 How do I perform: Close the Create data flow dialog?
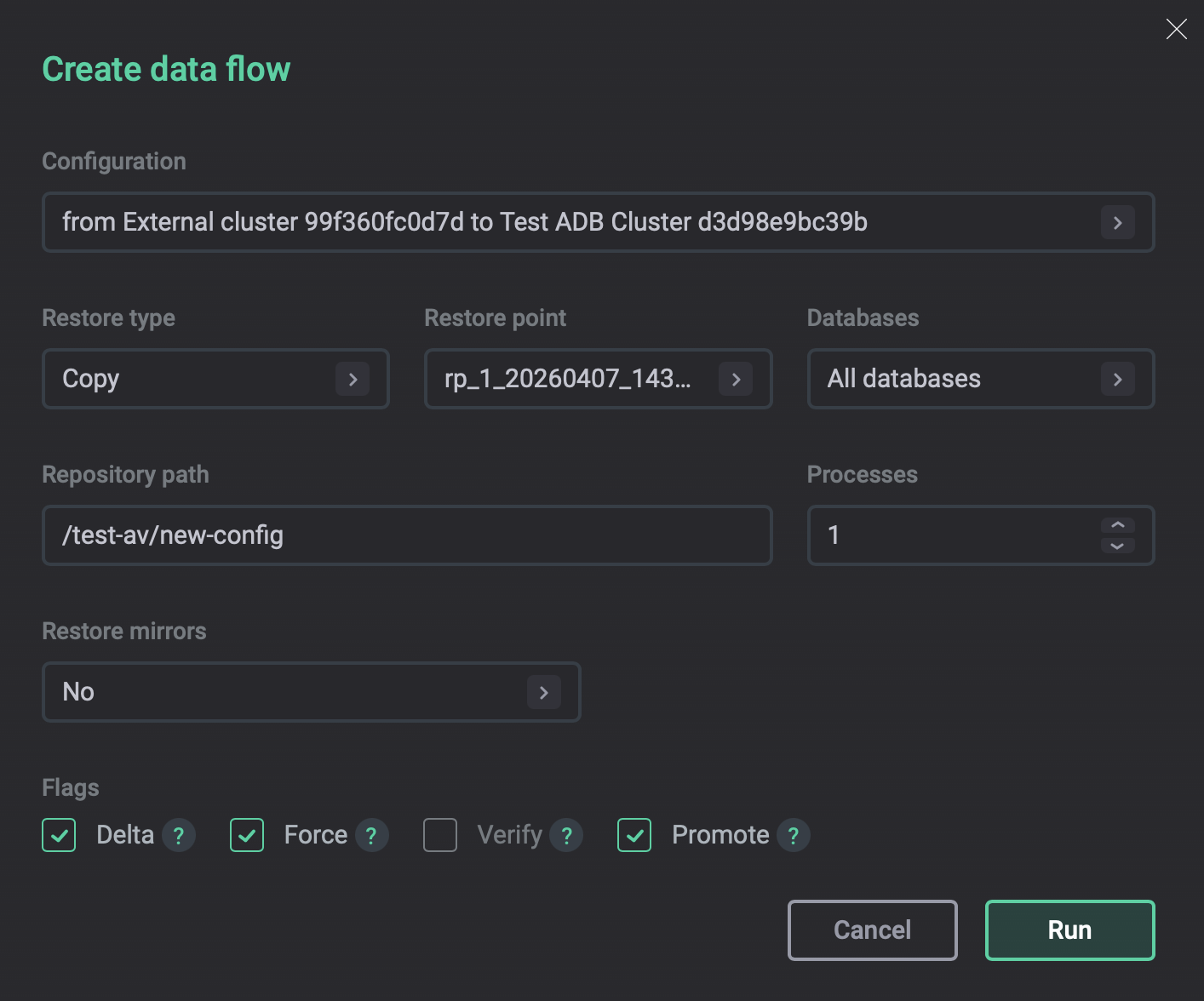point(1176,30)
